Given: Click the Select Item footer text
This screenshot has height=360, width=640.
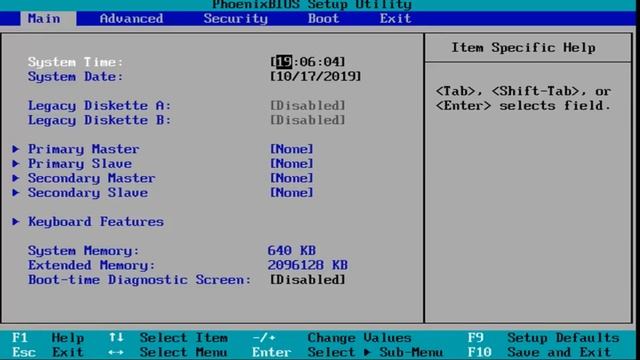Looking at the screenshot, I should point(184,338).
